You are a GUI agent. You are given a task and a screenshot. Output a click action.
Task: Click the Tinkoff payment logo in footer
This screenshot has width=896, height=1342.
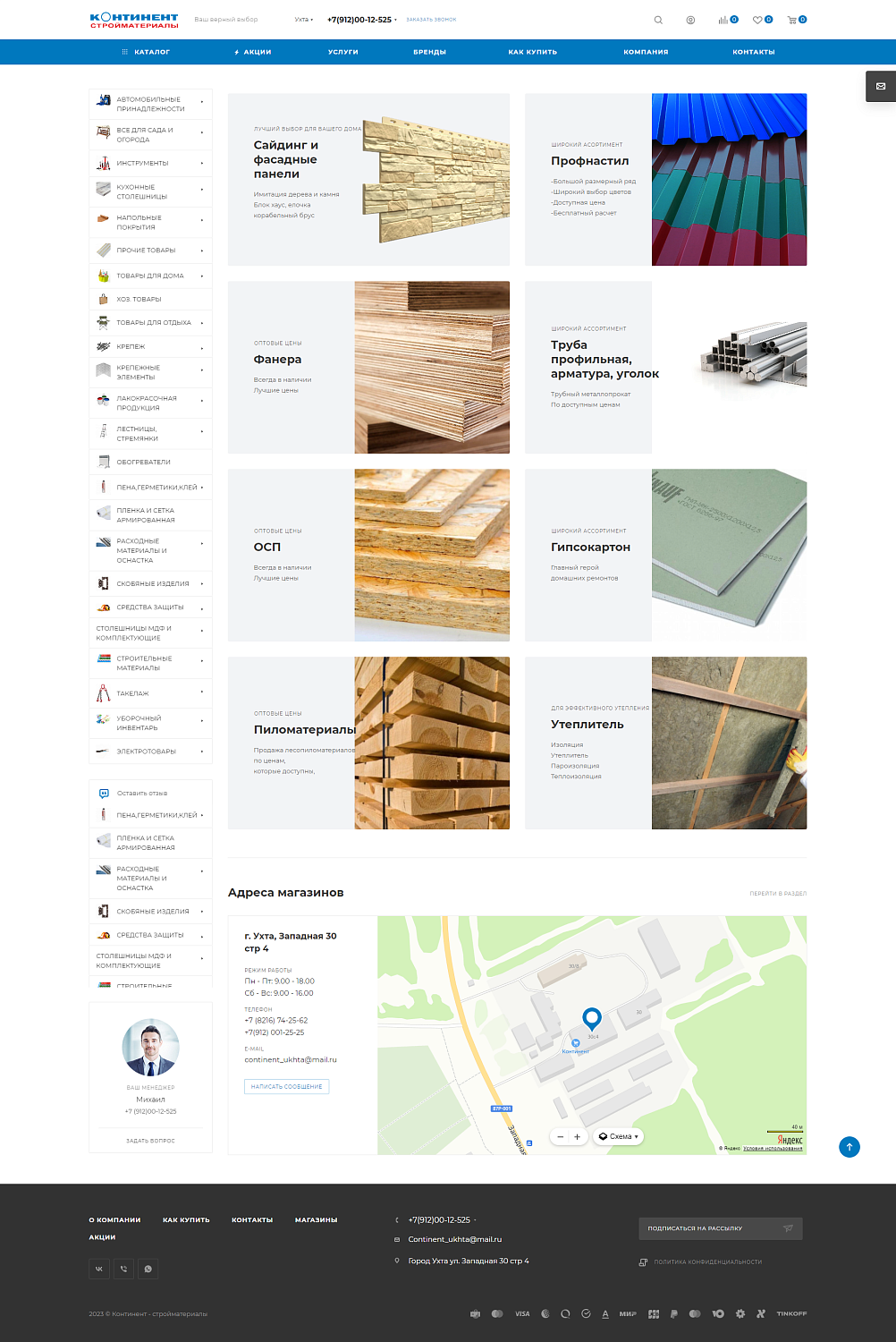click(x=791, y=1314)
